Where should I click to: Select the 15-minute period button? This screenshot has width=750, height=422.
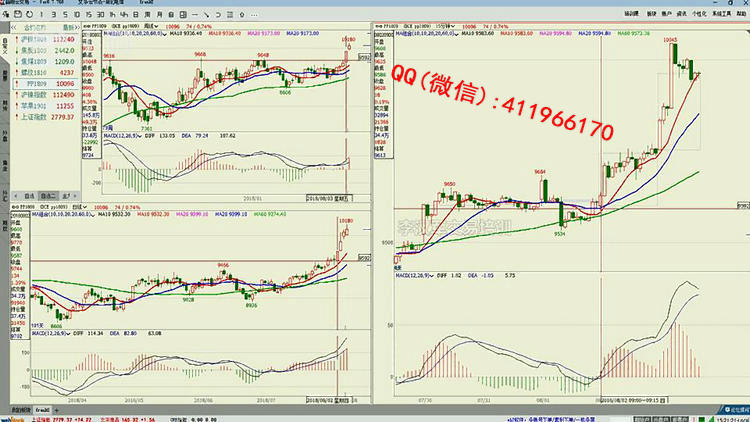[88, 14]
